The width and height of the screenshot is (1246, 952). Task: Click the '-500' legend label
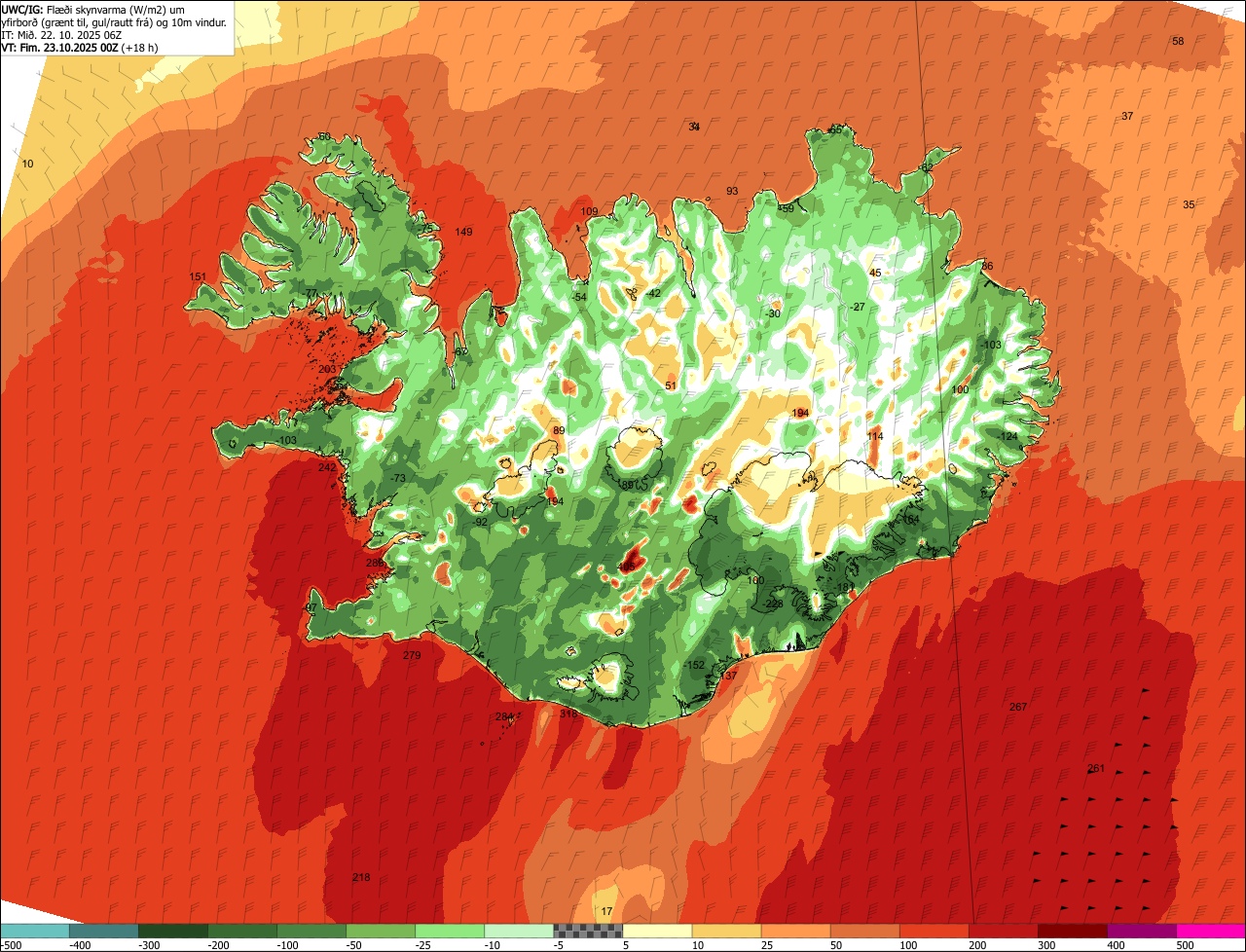point(13,945)
